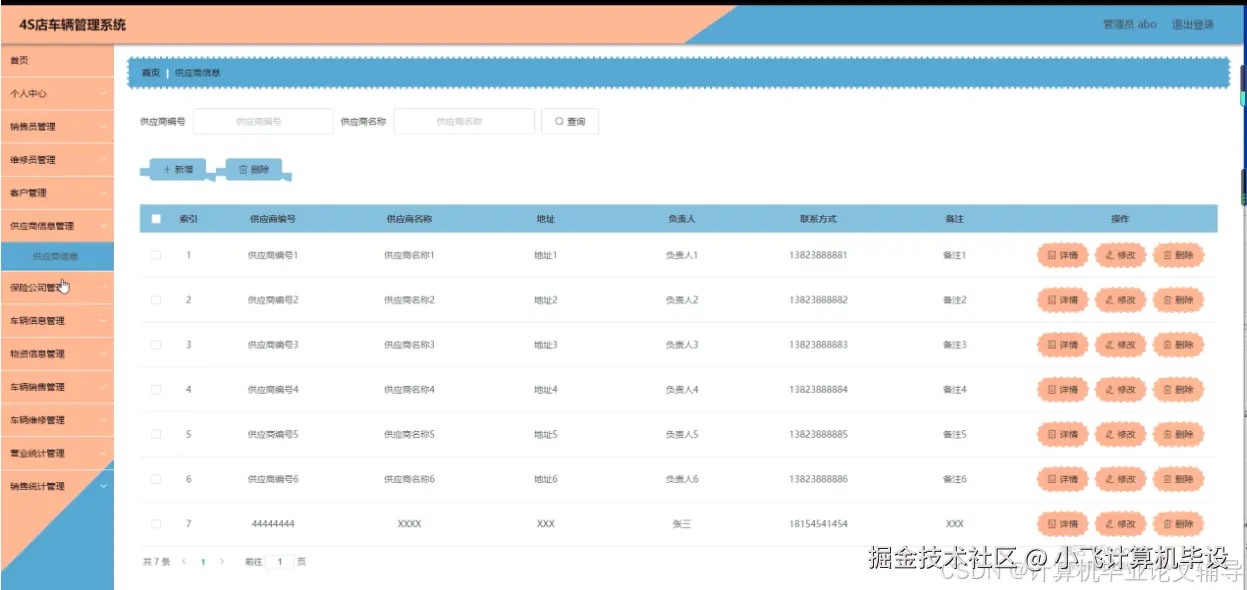
Task: Open 详情 for the 张三 supplier row
Action: (1061, 523)
